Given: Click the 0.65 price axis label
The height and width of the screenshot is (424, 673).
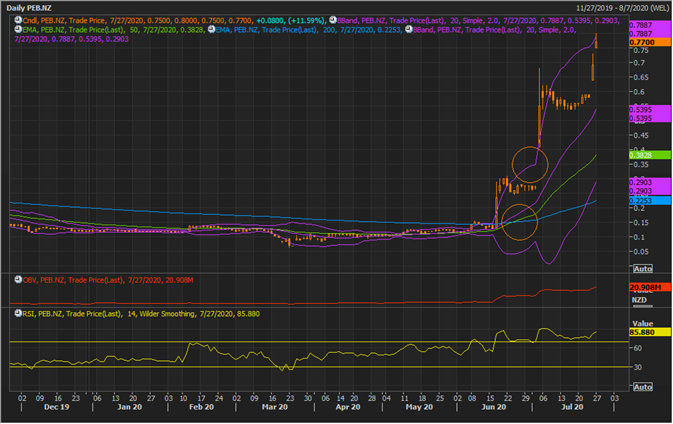Looking at the screenshot, I should coord(640,78).
